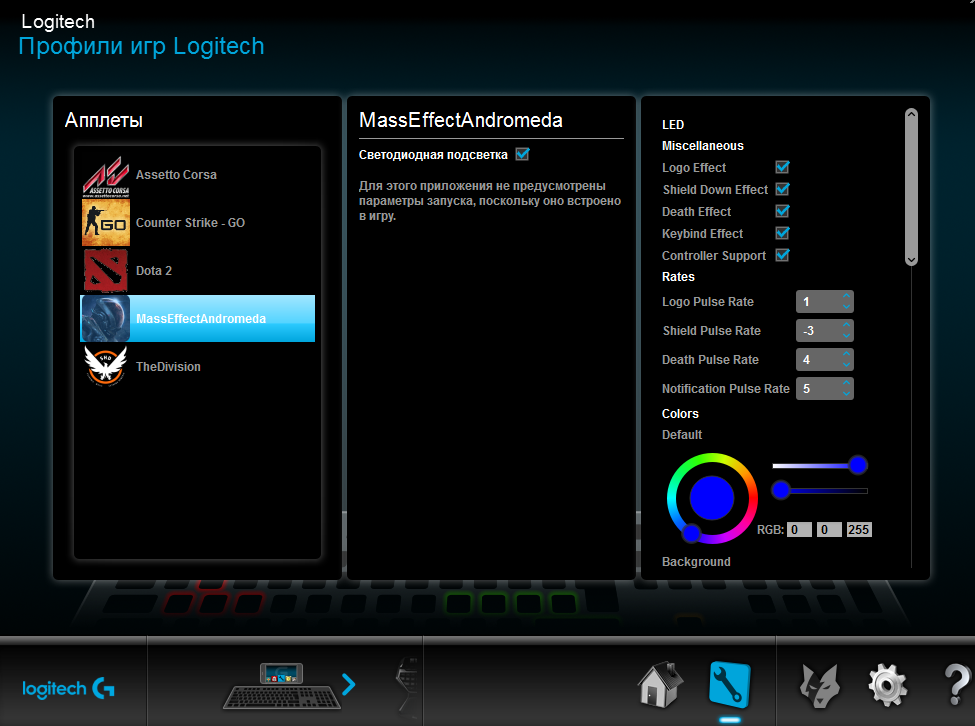Turn off the Keybind Effect checkbox

coord(782,233)
